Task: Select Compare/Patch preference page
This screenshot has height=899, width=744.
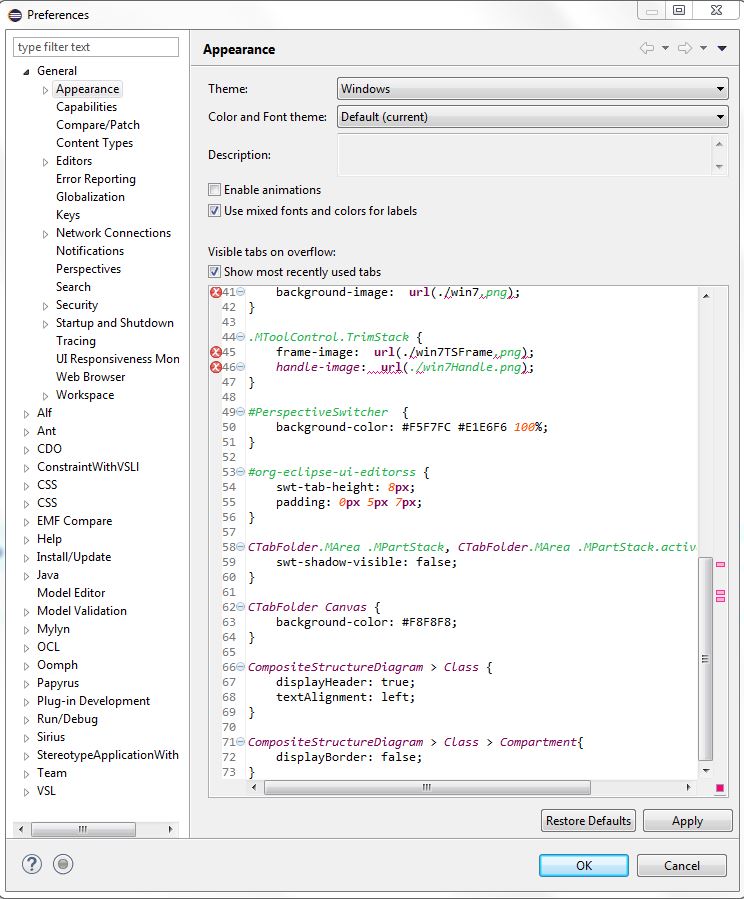Action: coord(98,125)
